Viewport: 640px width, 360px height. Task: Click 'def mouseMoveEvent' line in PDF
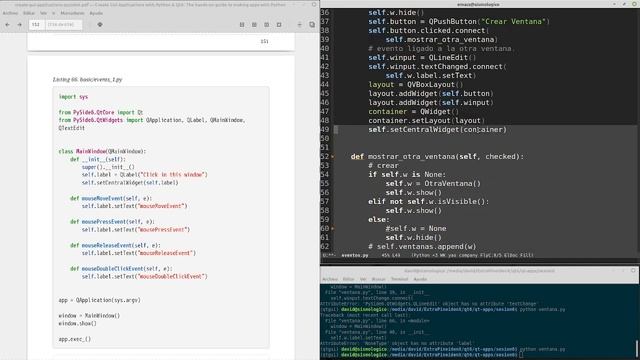point(111,198)
